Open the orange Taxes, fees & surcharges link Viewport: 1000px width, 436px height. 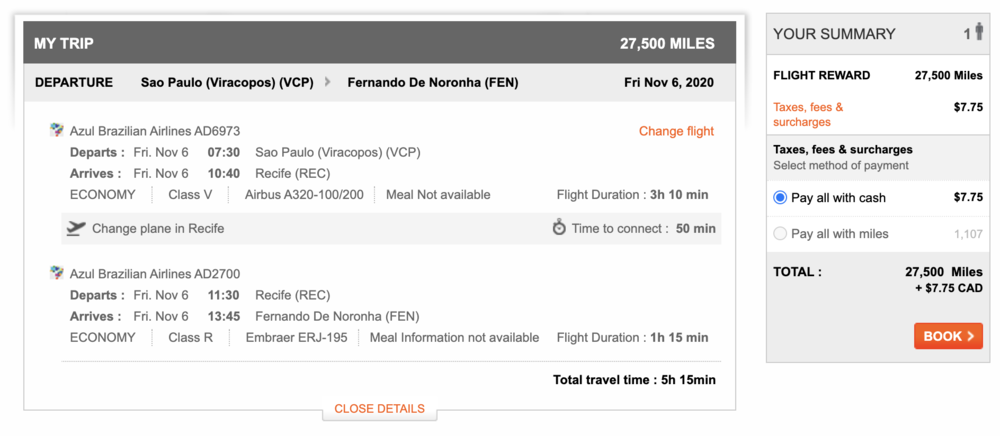click(x=808, y=114)
